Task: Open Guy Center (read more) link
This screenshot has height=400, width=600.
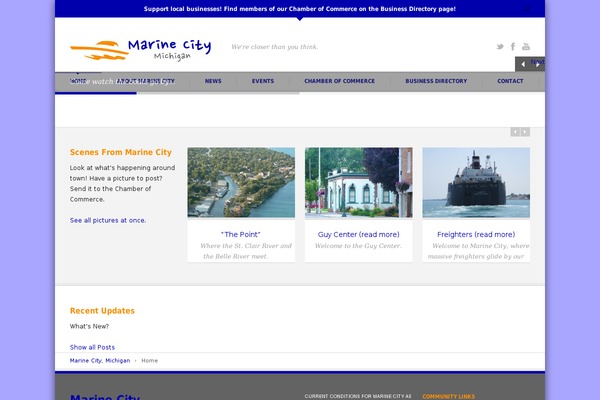Action: pos(359,234)
